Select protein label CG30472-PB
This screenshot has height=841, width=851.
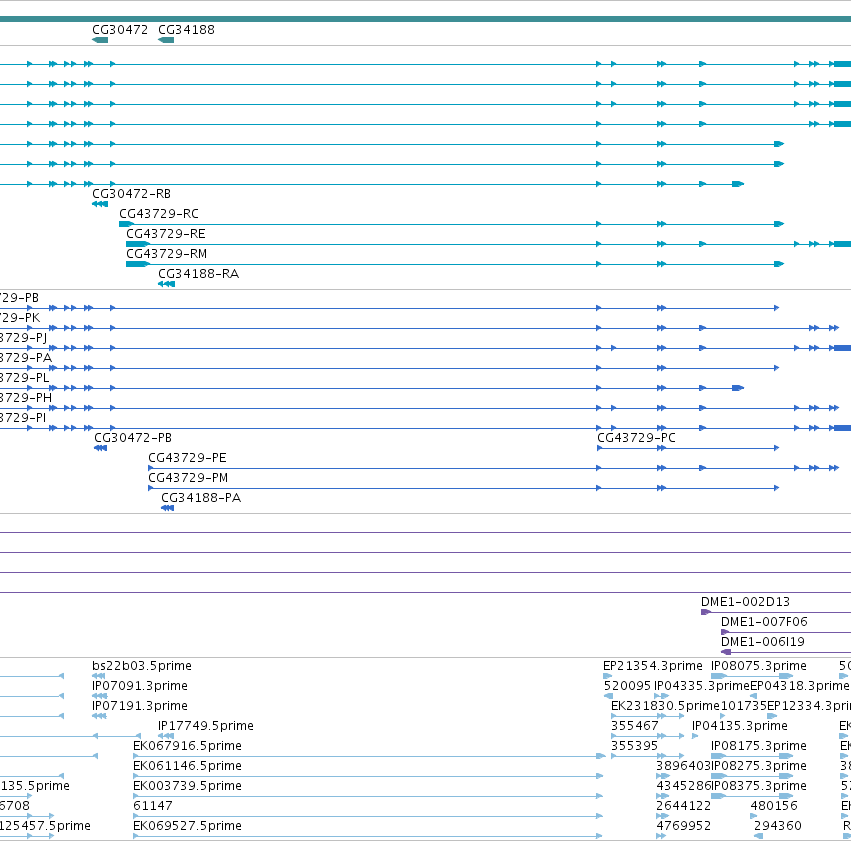click(133, 438)
